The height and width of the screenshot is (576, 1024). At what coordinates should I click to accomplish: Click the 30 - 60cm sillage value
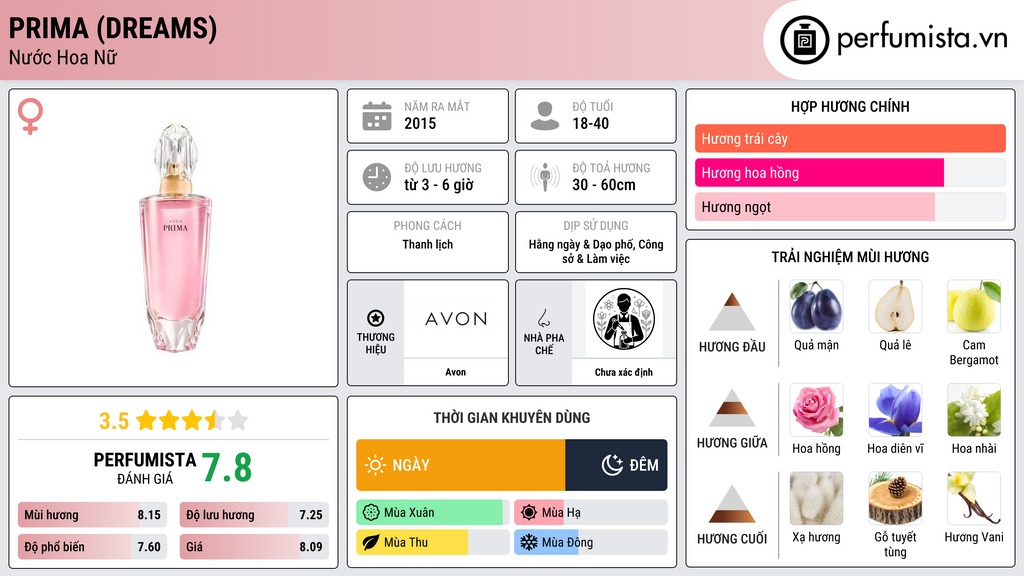[x=603, y=185]
